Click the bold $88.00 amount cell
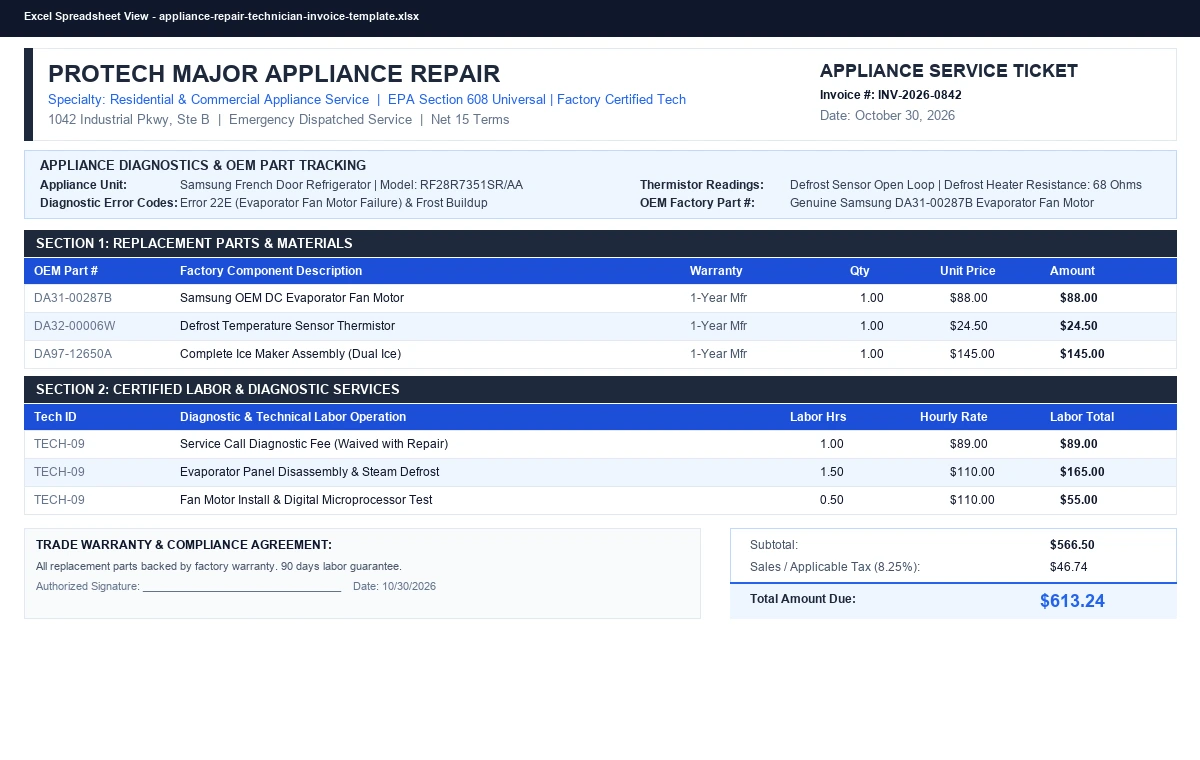 (x=1079, y=298)
